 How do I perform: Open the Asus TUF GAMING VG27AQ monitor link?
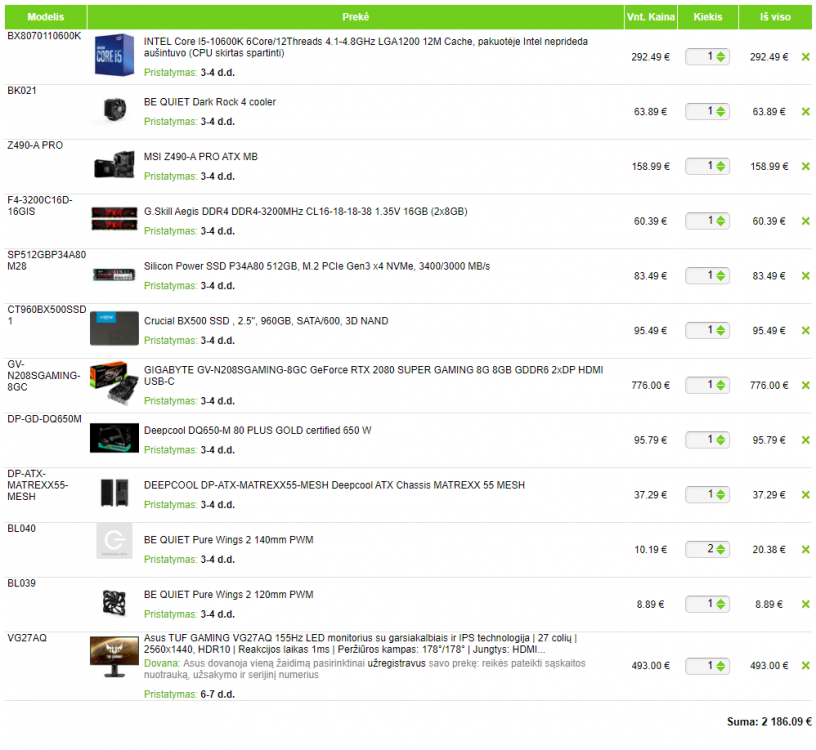pos(361,644)
